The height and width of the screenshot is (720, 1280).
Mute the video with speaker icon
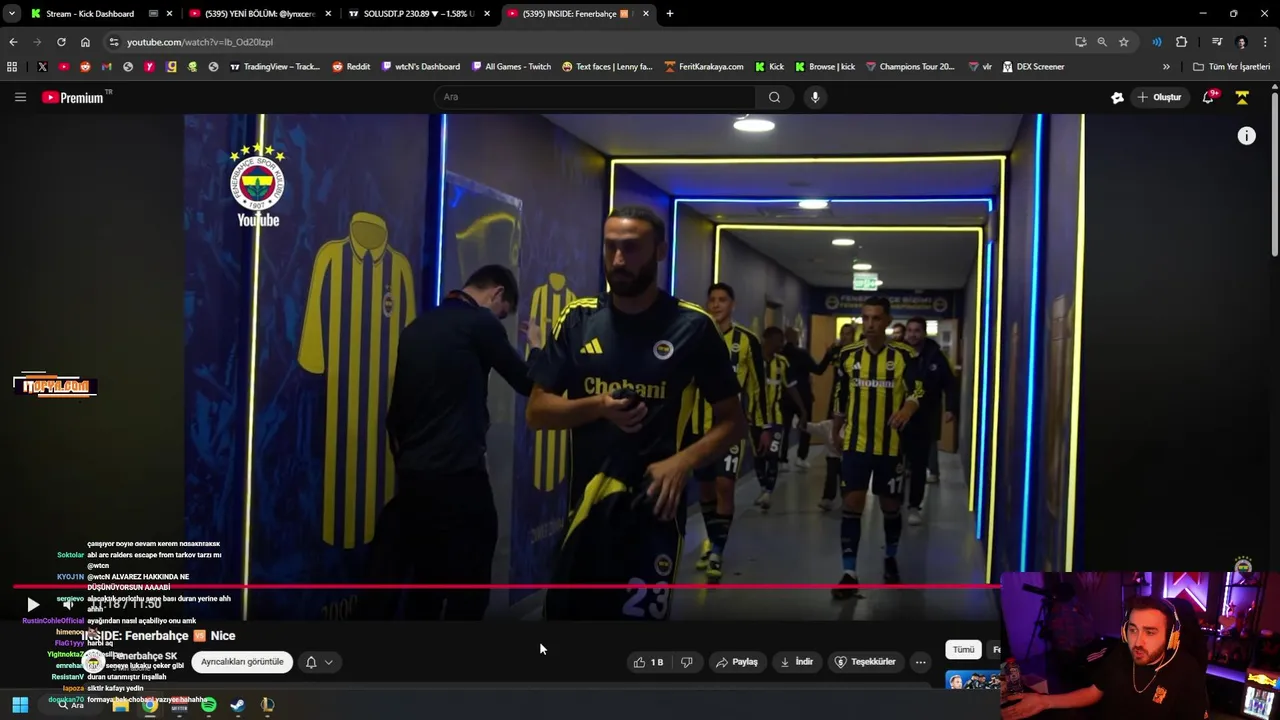click(x=68, y=604)
